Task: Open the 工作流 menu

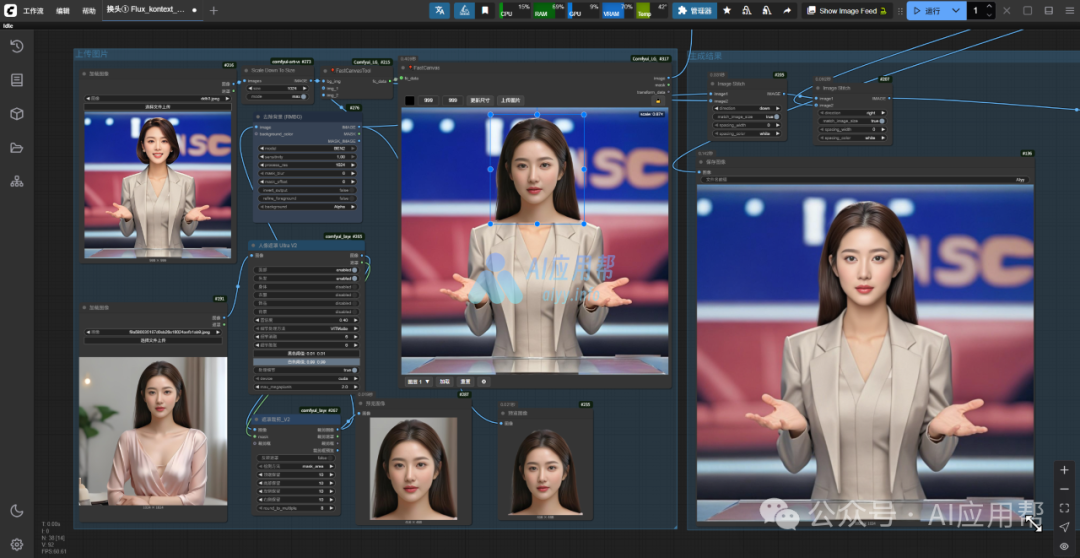Action: (32, 11)
